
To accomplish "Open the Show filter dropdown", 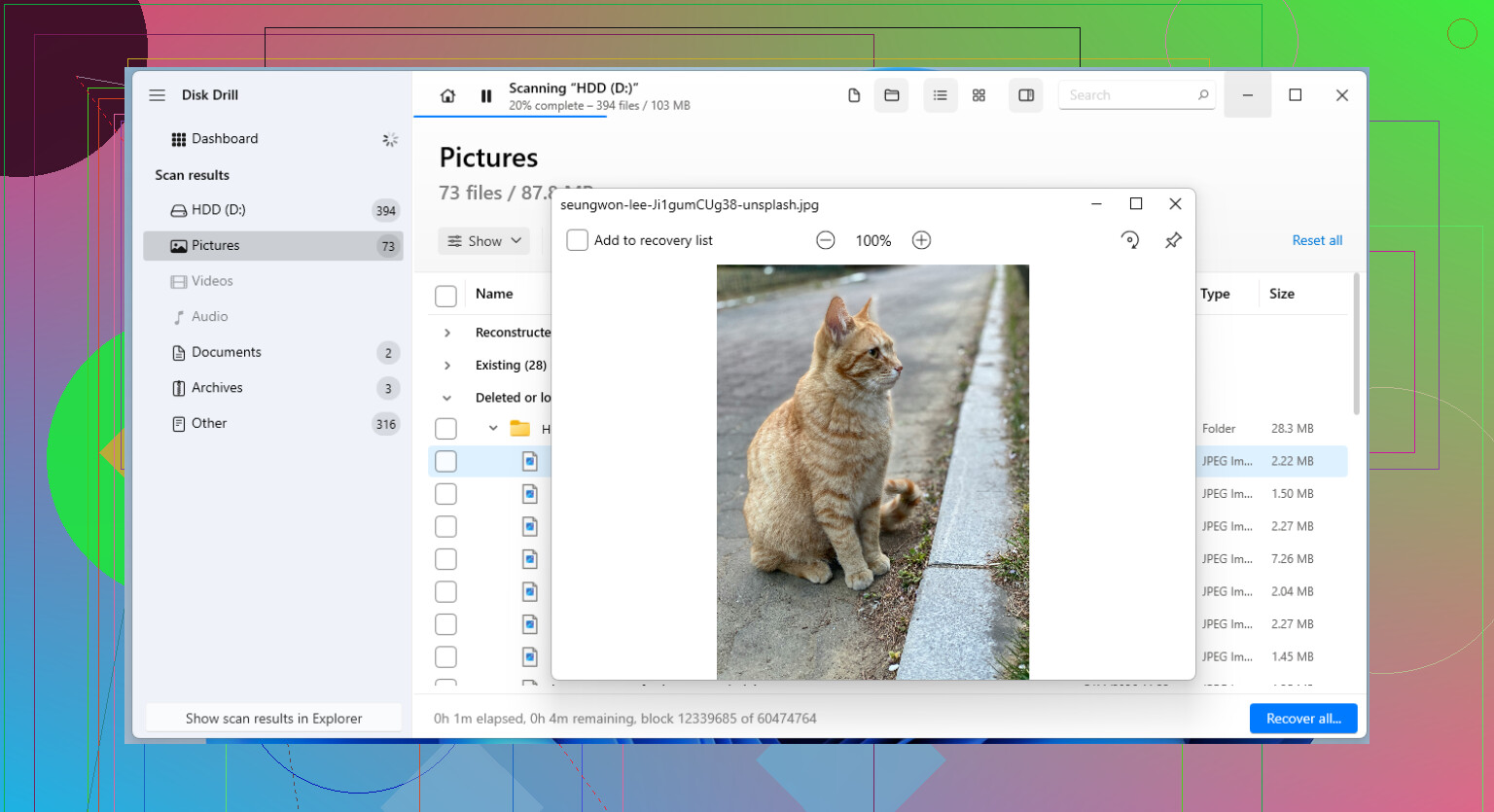I will coord(484,241).
